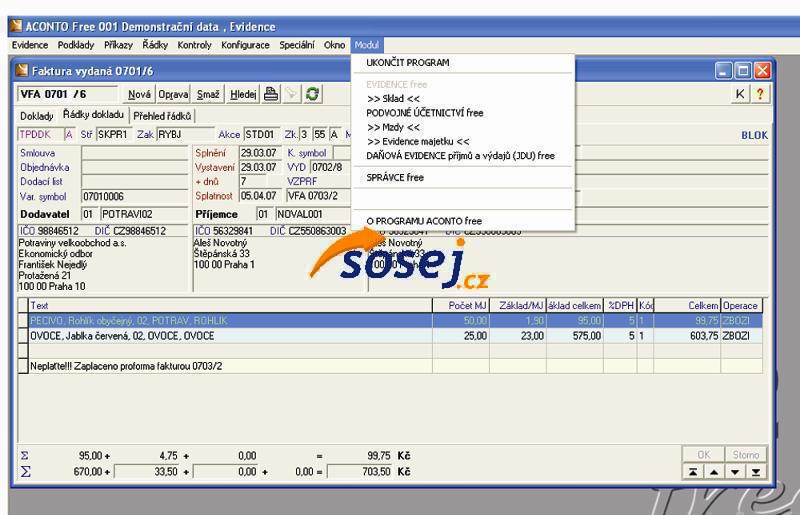Screen dimensions: 800x515
Task: Move up one row with the up arrow
Action: pyautogui.click(x=714, y=472)
